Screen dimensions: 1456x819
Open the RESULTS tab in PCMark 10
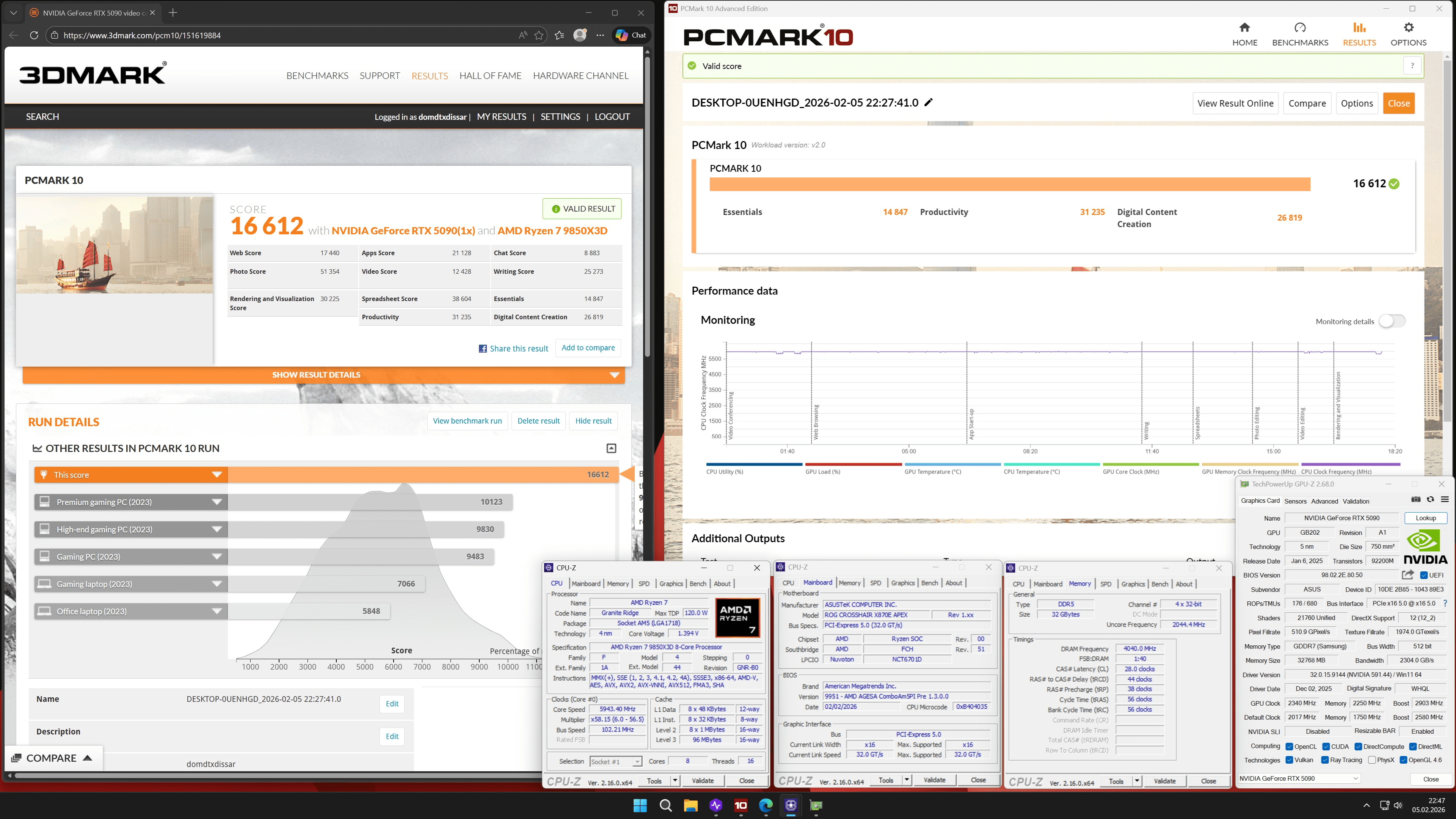[x=1359, y=35]
